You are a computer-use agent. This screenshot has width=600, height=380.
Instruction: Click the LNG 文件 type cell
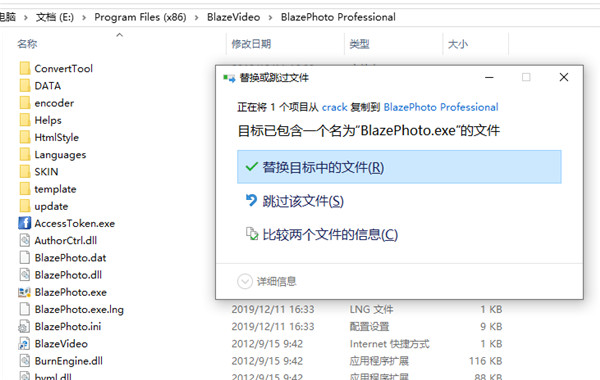pyautogui.click(x=371, y=309)
